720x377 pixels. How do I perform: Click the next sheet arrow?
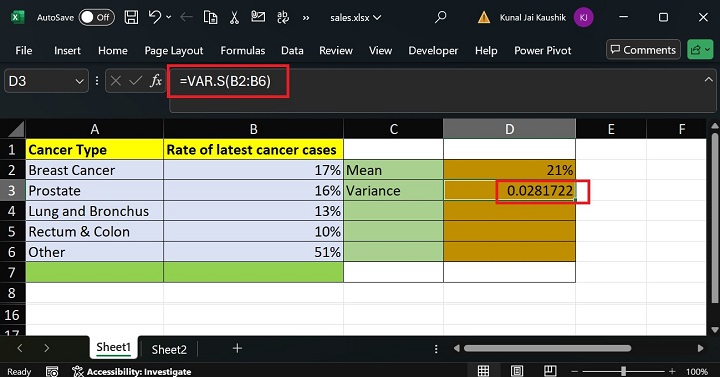[x=46, y=348]
